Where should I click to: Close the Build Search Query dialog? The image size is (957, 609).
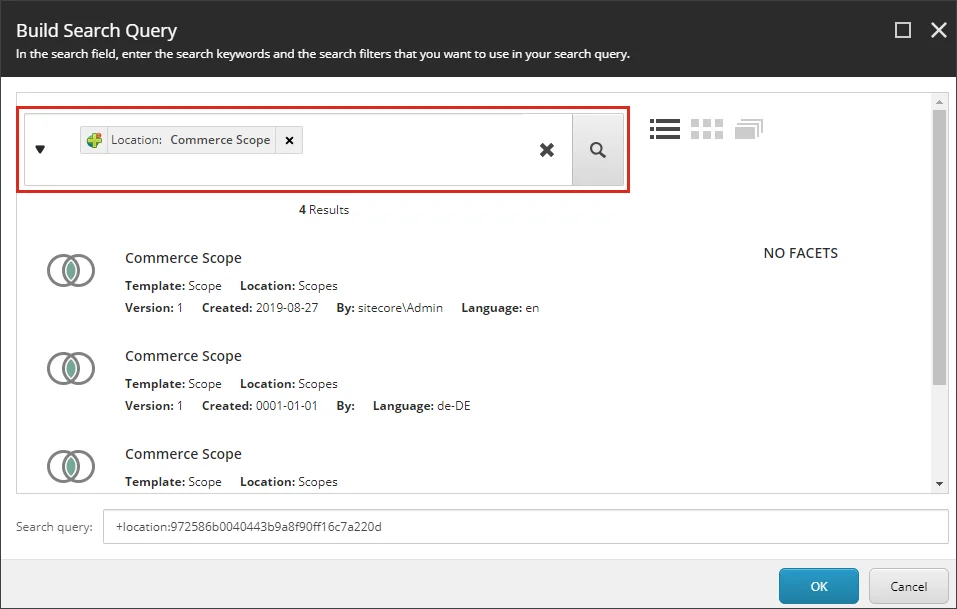pyautogui.click(x=939, y=30)
